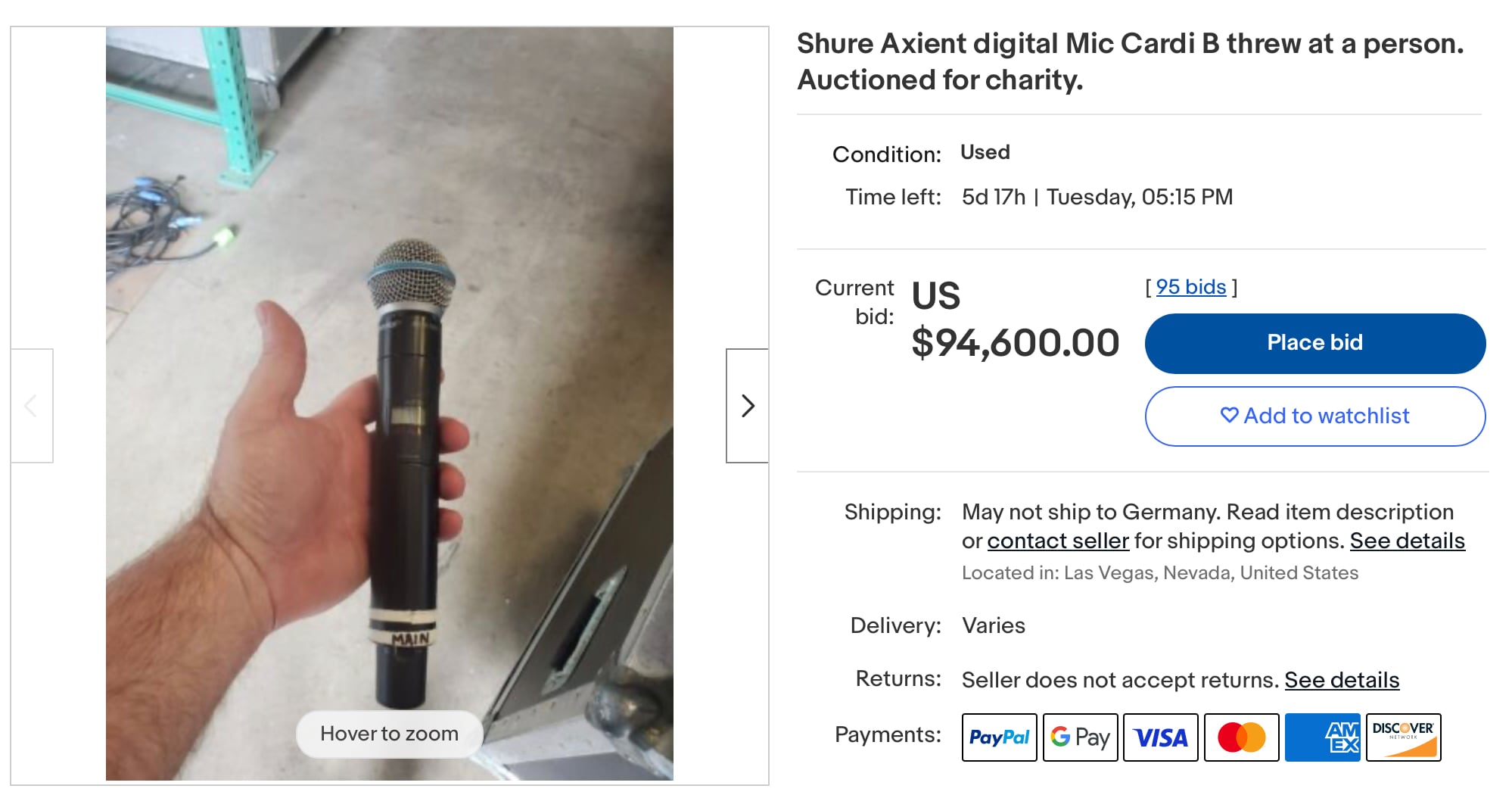Open See details link for returns
Screen dimensions: 1512x795
[x=1341, y=680]
